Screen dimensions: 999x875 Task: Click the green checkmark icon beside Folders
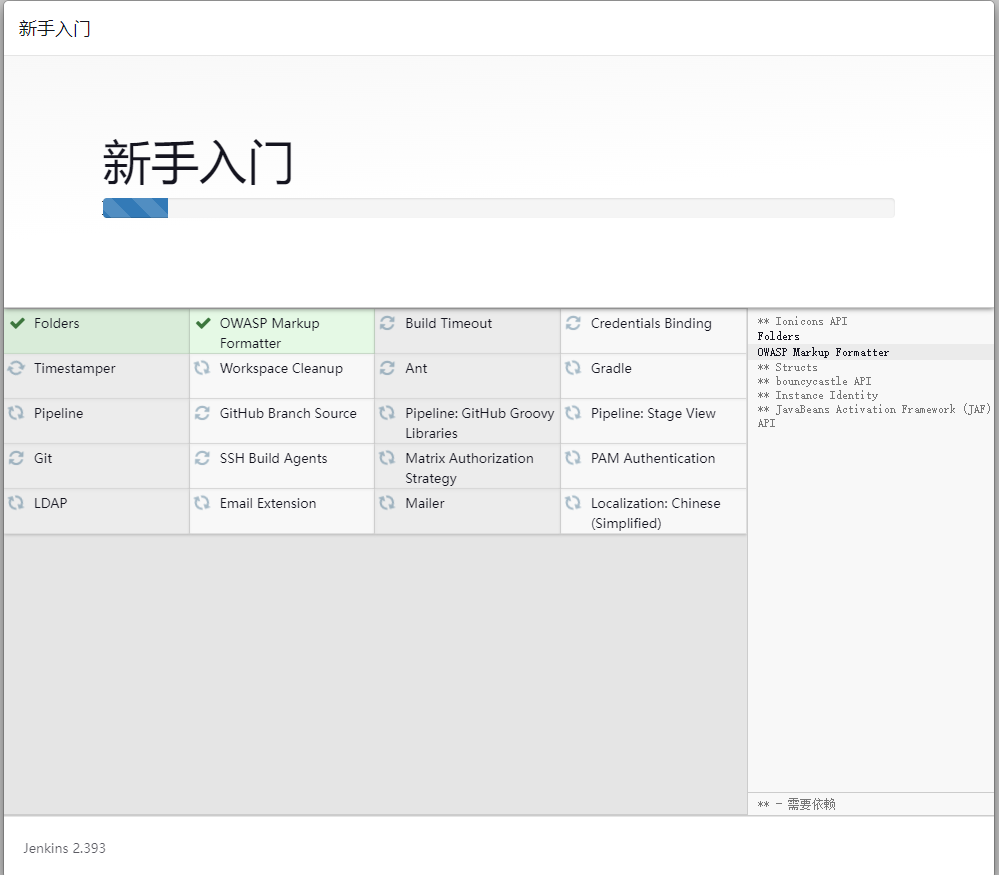tap(17, 323)
